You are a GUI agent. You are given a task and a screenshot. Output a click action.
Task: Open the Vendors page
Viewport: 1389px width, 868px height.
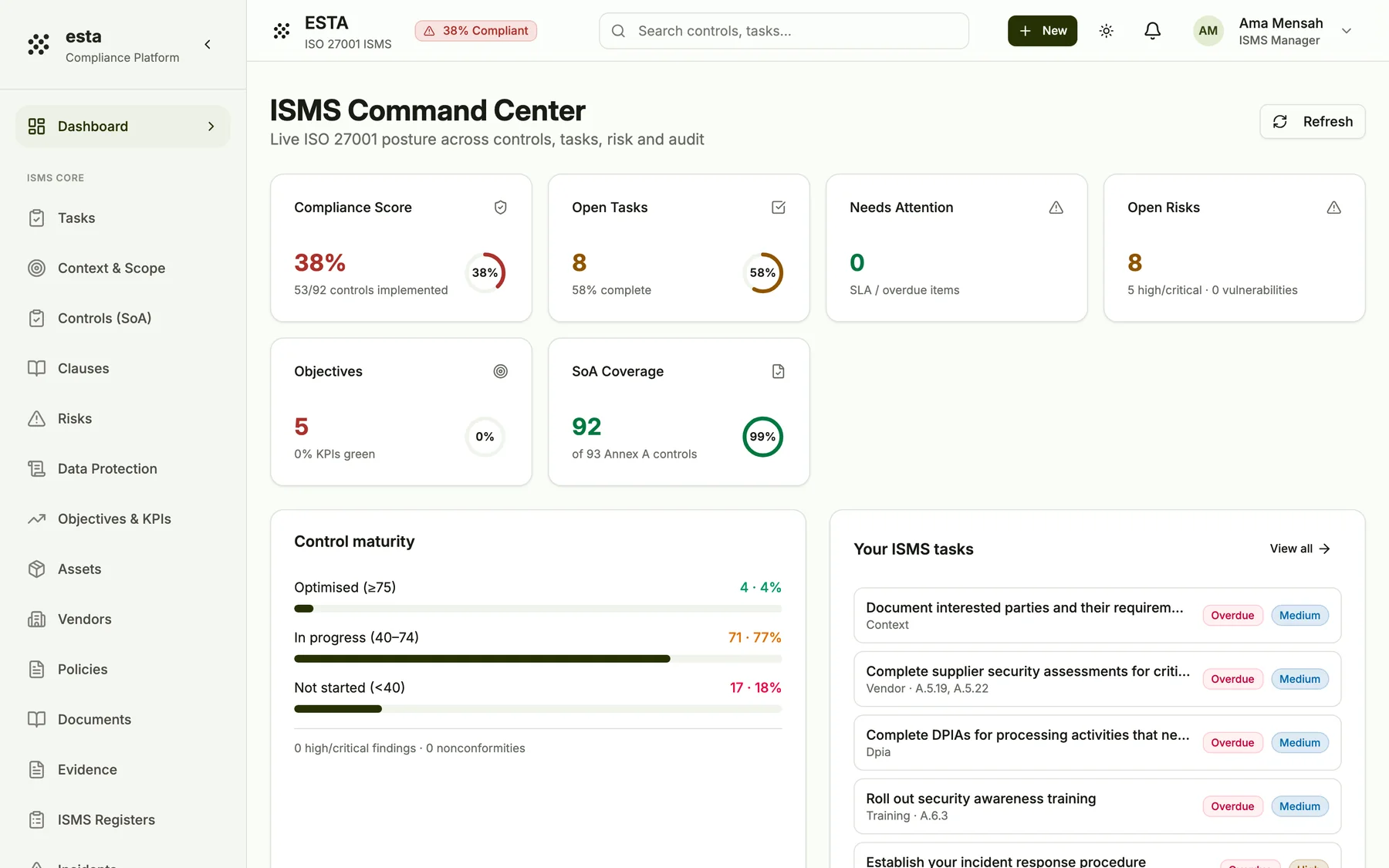tap(123, 620)
